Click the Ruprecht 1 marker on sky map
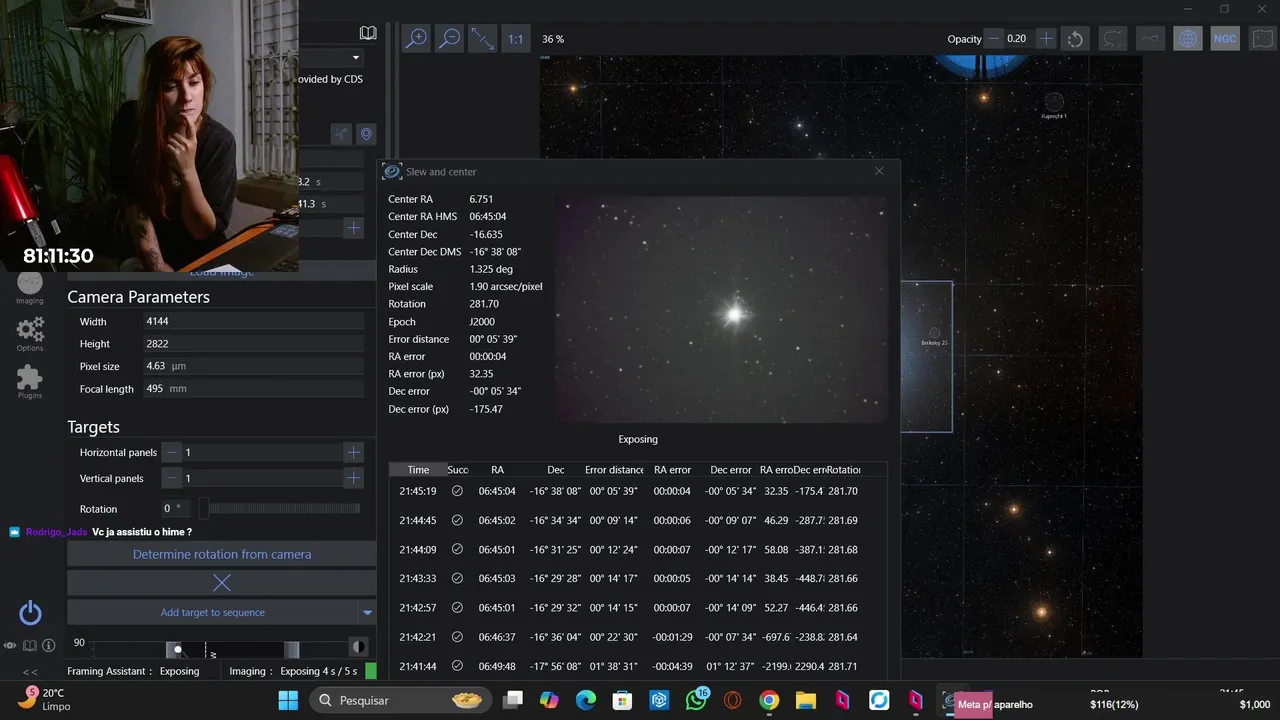Image resolution: width=1280 pixels, height=720 pixels. (1054, 104)
